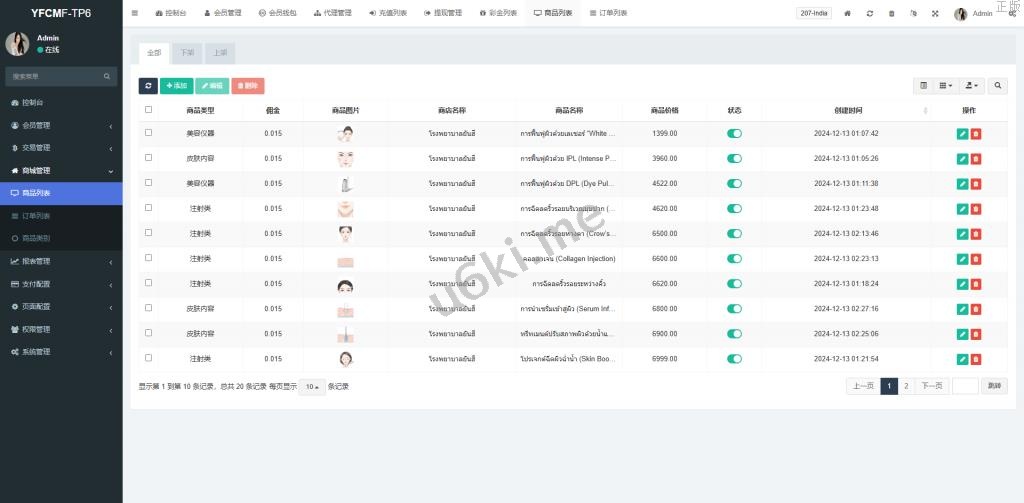Expand 会员管理 in the sidebar

click(x=60, y=125)
